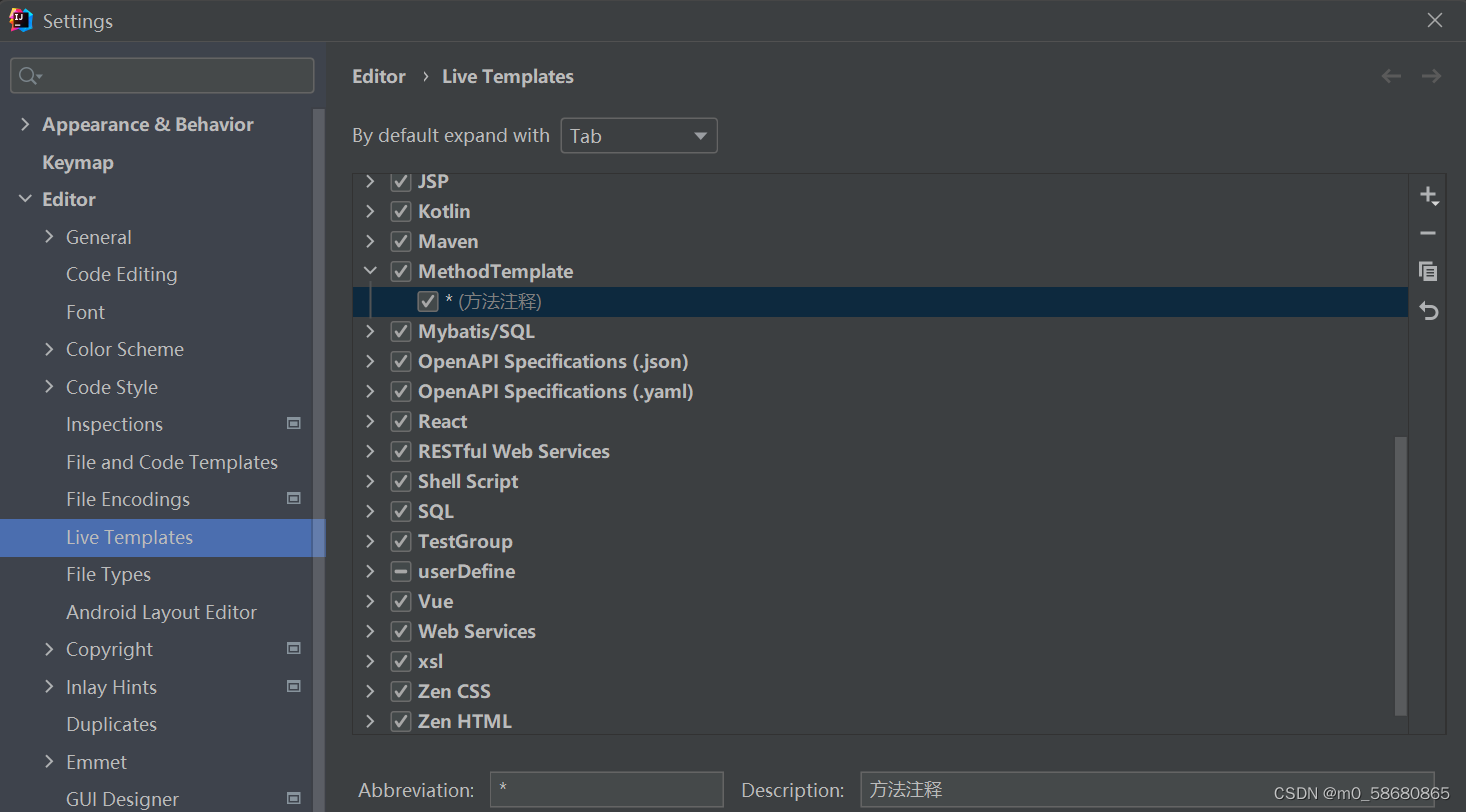
Task: Toggle the 方法注释 template checkbox
Action: [428, 301]
